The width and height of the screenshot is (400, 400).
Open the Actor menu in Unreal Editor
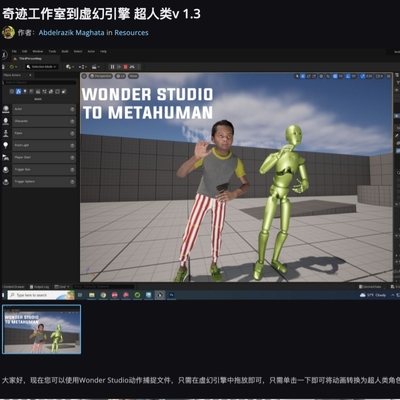(91, 51)
